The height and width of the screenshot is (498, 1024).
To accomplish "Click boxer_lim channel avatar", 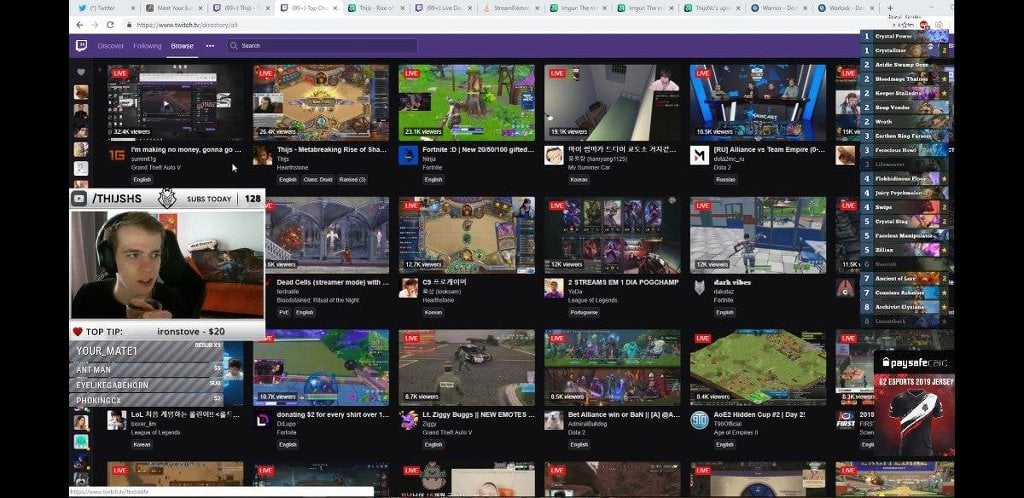I will (x=117, y=420).
